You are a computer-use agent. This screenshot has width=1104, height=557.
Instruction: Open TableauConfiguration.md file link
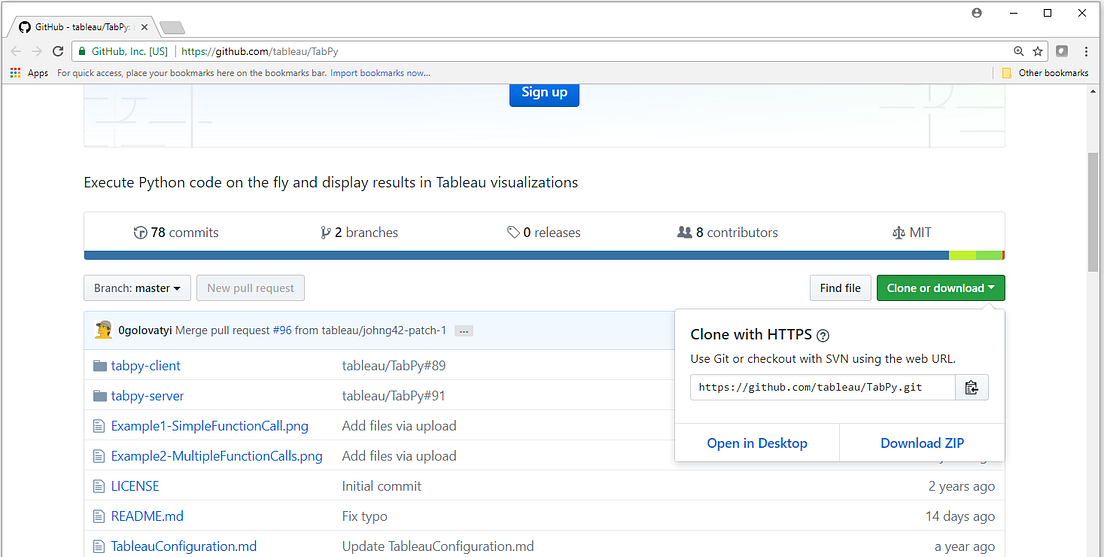click(x=184, y=546)
